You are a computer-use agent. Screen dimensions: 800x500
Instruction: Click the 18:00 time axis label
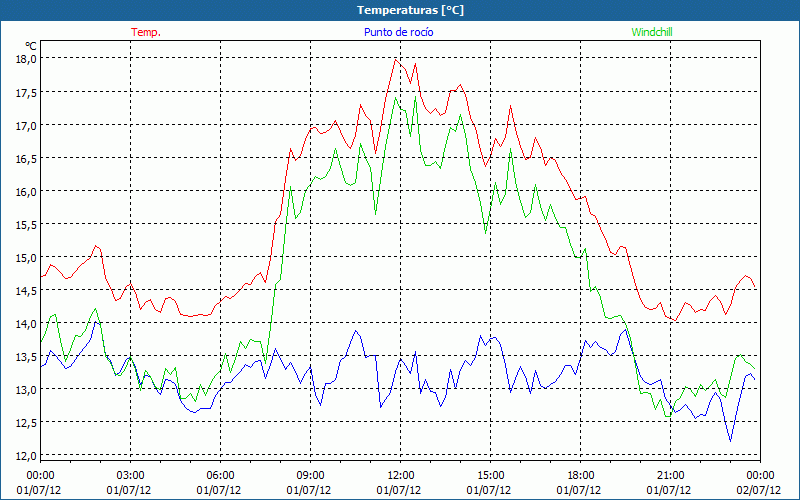click(x=581, y=475)
